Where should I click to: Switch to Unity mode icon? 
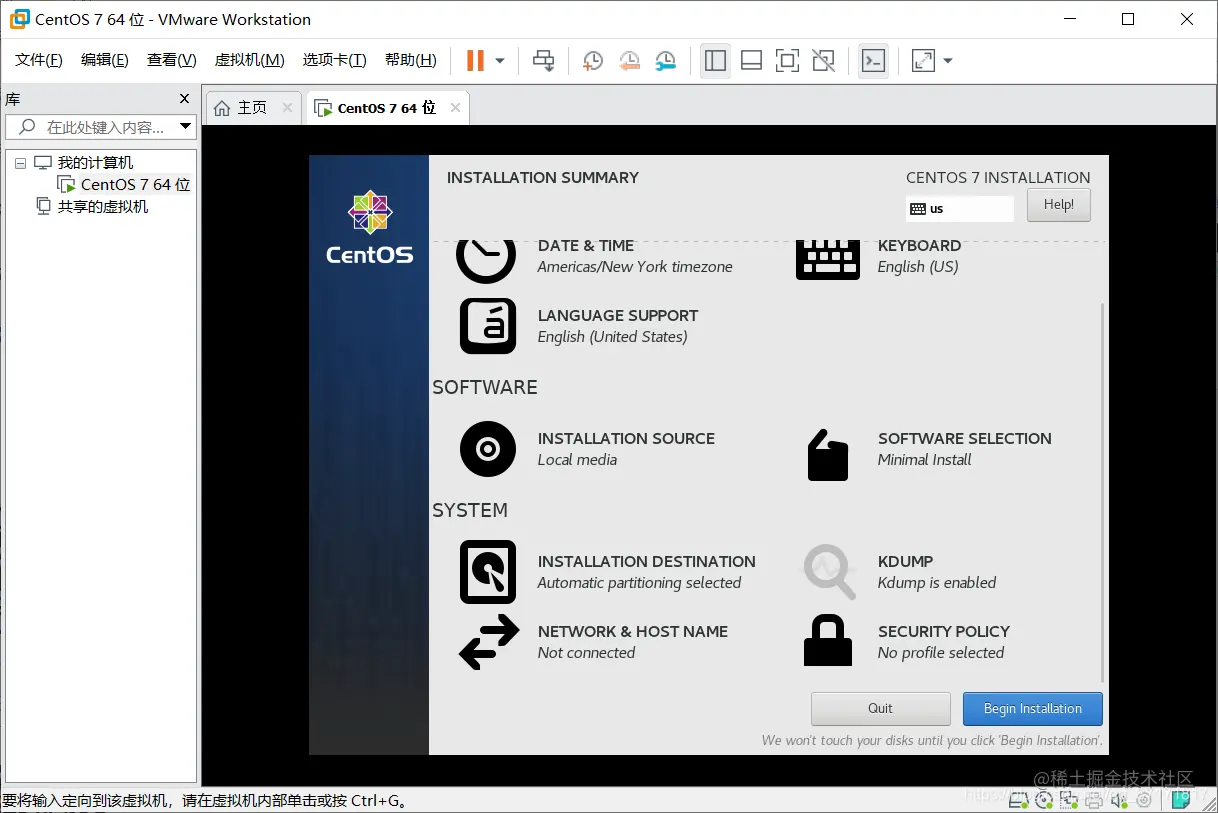tap(824, 61)
